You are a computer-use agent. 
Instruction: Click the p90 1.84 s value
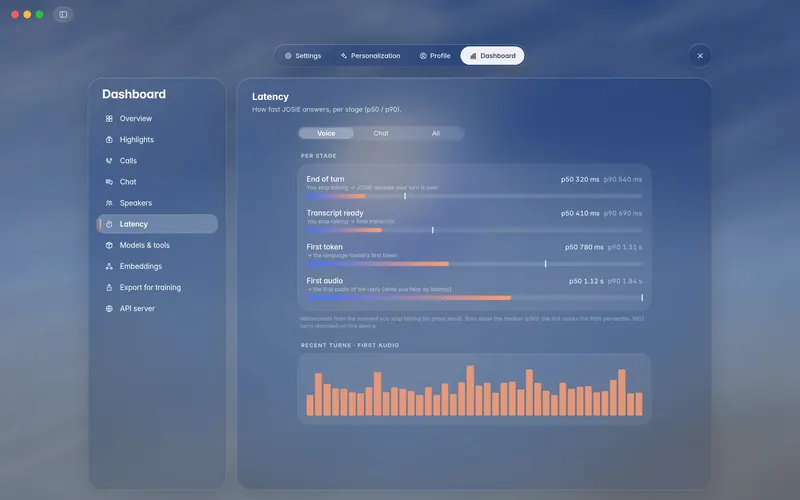point(625,281)
